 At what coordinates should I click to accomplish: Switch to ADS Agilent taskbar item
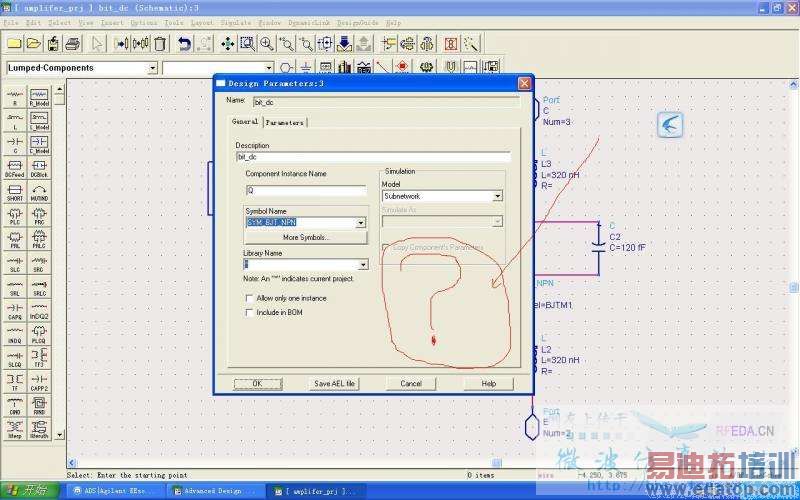click(x=115, y=491)
